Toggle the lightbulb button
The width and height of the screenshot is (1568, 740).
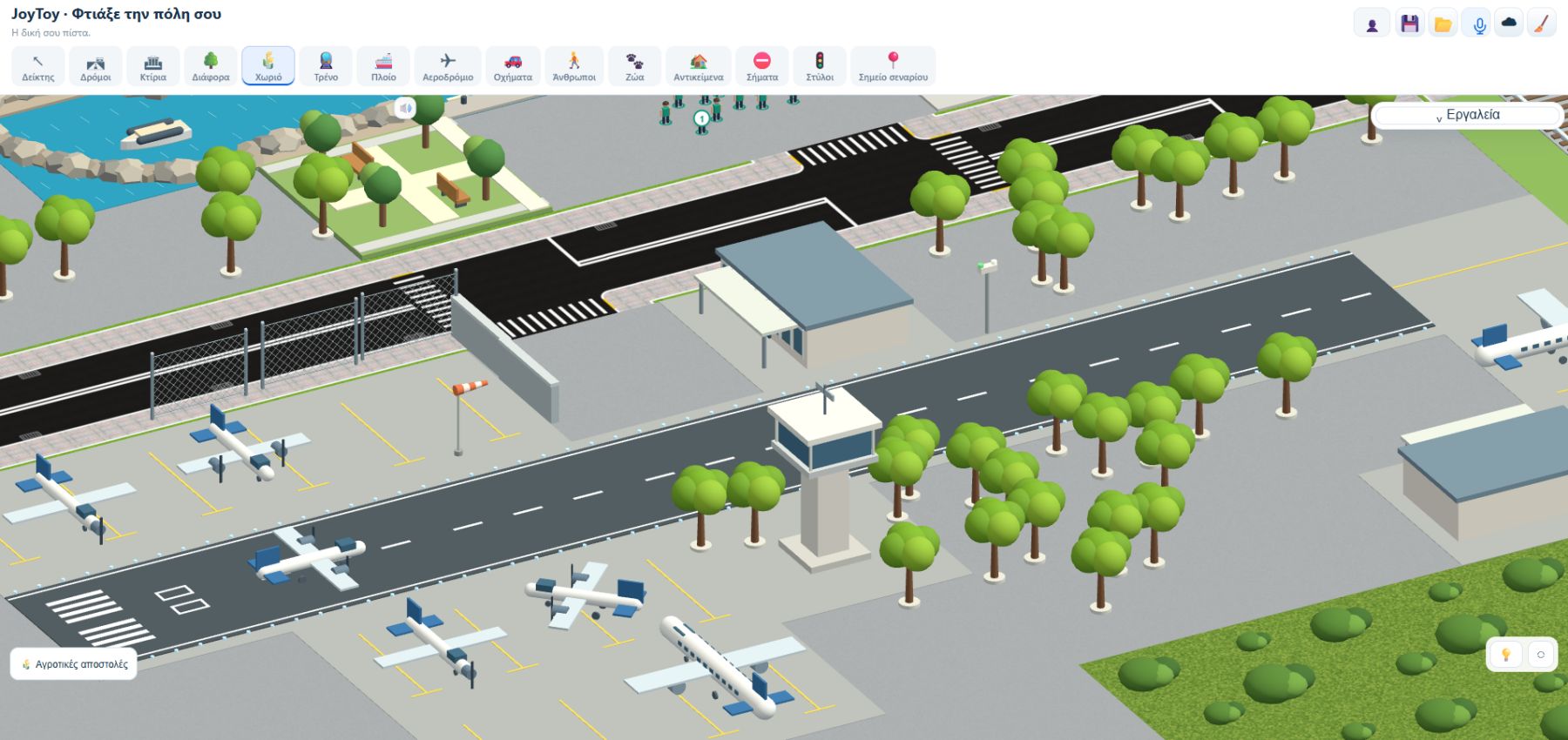pos(1505,655)
